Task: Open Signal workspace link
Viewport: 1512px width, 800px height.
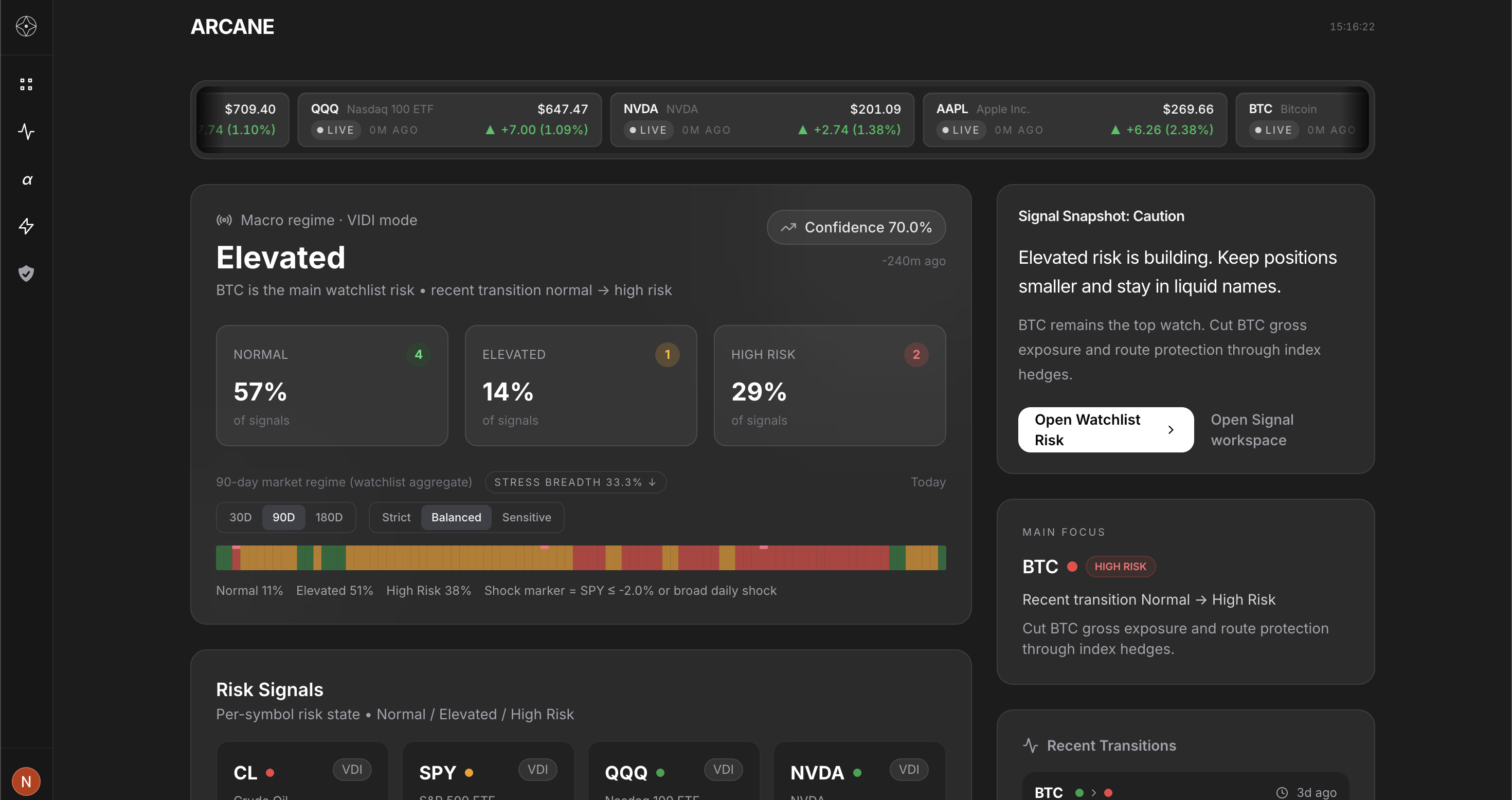Action: (x=1251, y=430)
